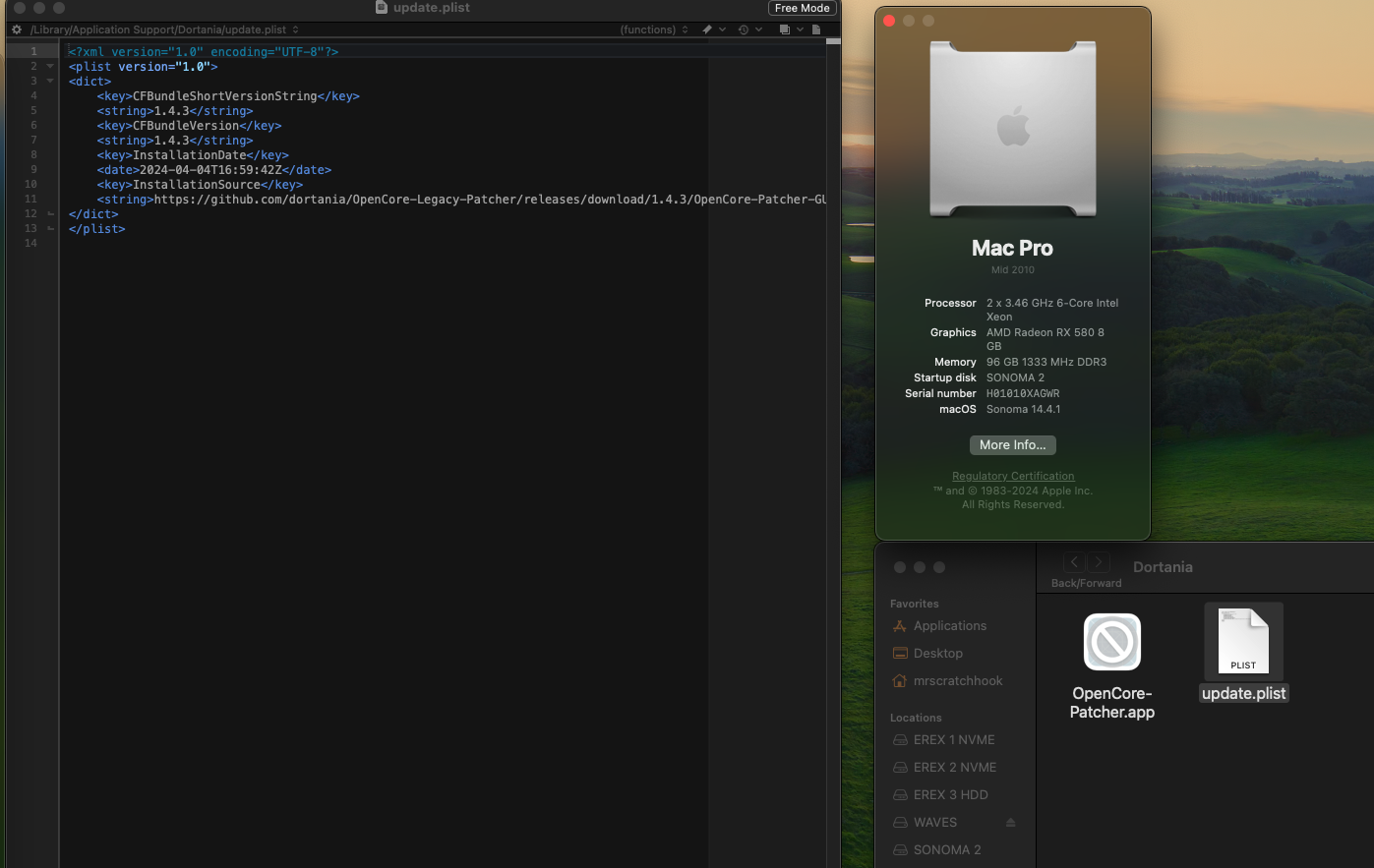Go back in the Finder Dortania window
This screenshot has width=1374, height=868.
point(1074,562)
